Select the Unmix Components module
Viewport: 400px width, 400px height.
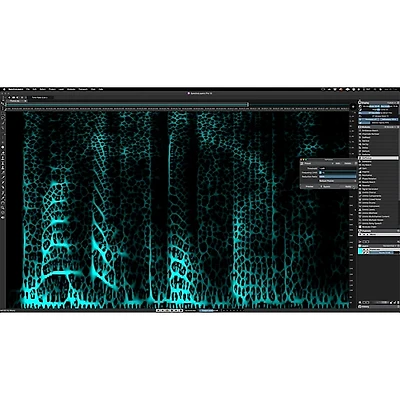(379, 196)
